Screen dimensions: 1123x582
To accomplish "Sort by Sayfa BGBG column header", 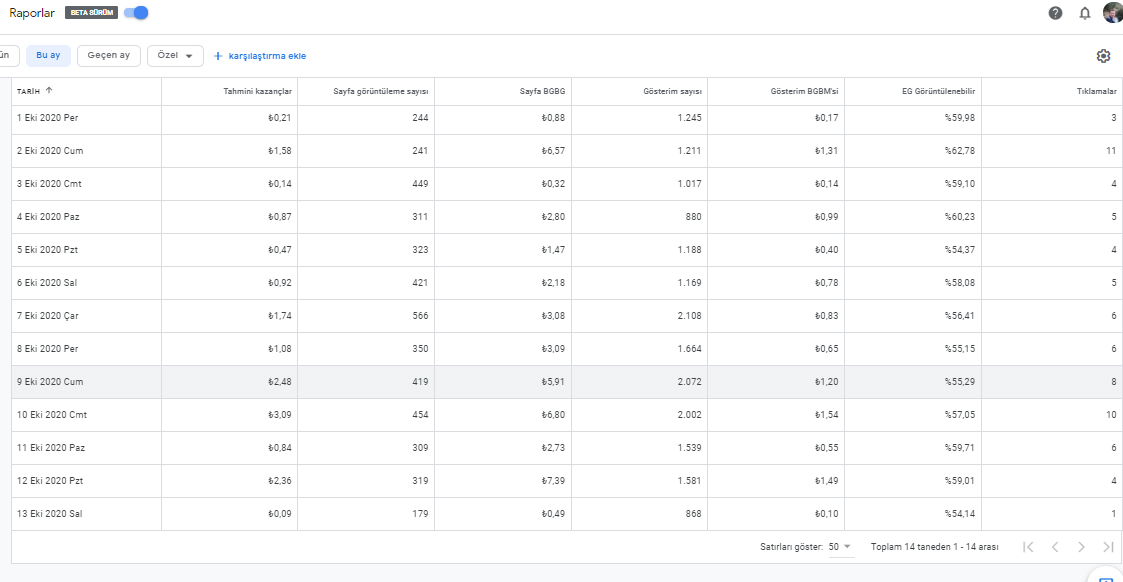I will [x=542, y=92].
